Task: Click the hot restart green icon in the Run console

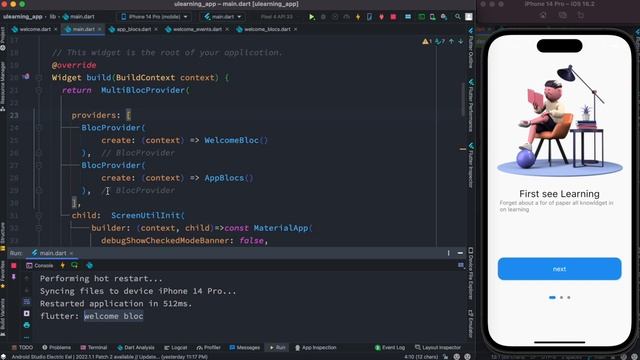Action: tap(74, 265)
